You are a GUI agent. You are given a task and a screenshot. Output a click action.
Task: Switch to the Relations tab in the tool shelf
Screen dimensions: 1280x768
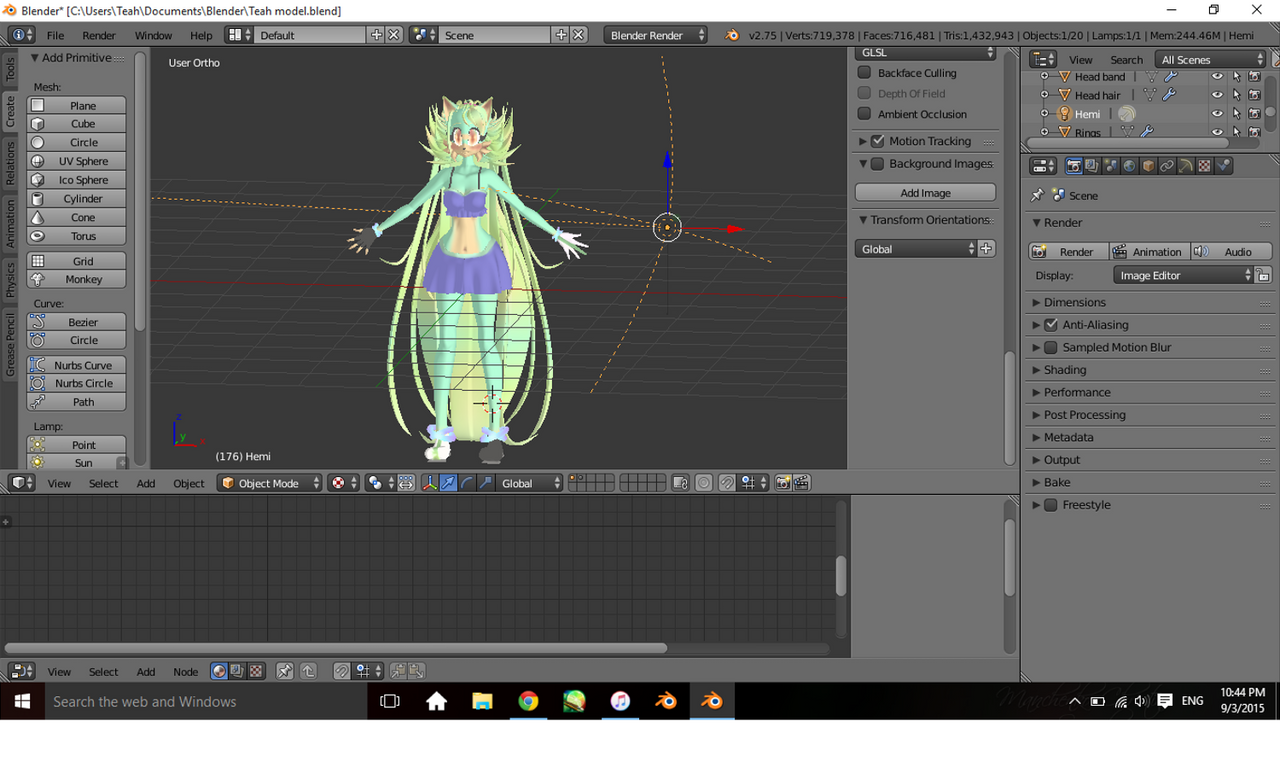coord(11,163)
